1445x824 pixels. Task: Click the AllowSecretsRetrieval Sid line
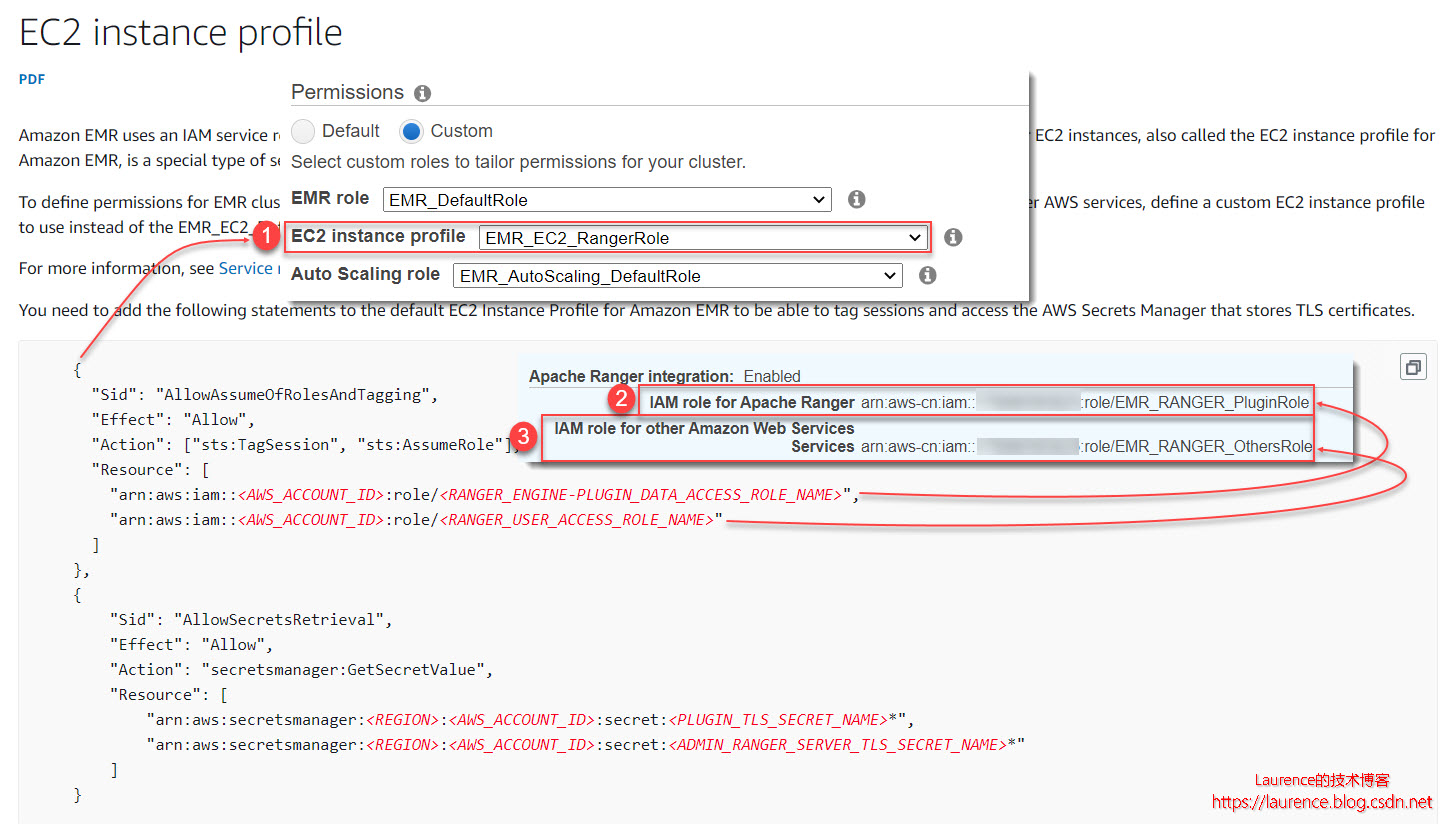(x=251, y=619)
